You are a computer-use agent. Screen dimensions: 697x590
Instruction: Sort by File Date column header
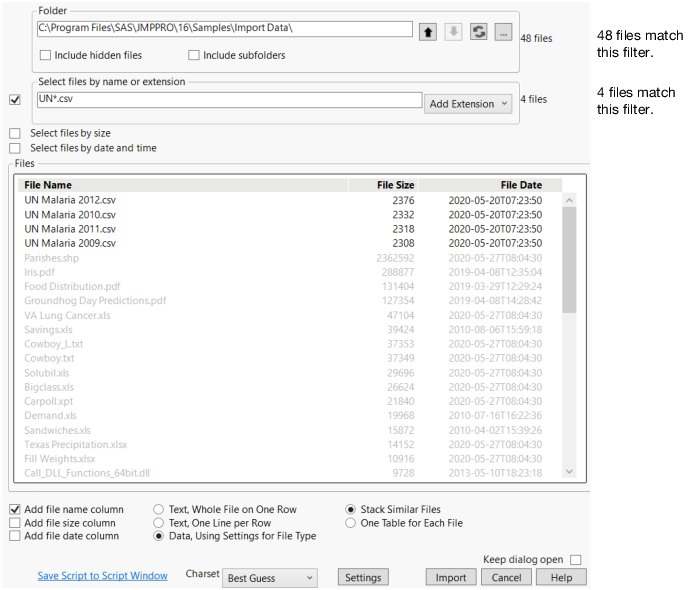point(490,185)
